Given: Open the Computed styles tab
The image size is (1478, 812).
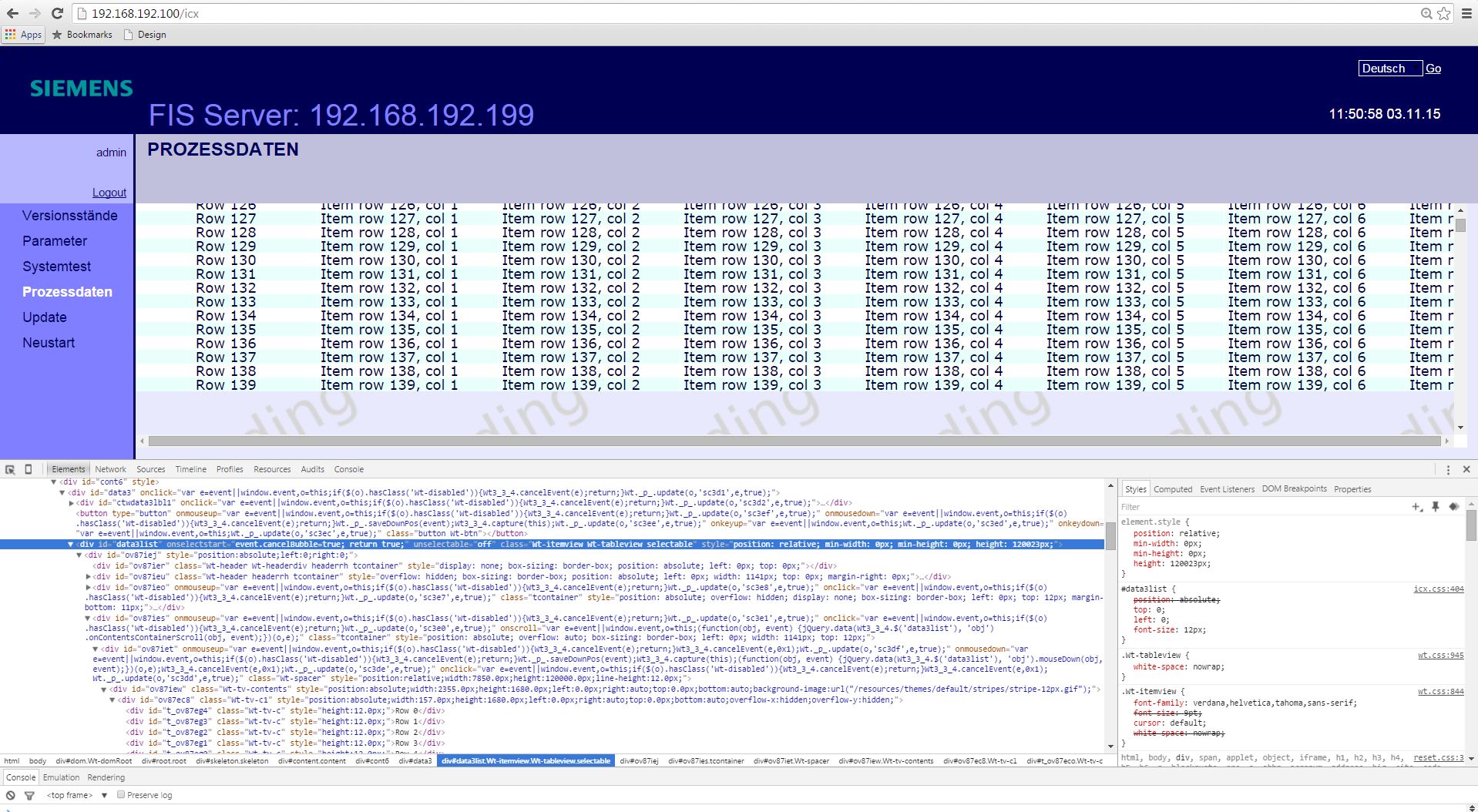Looking at the screenshot, I should (1172, 489).
